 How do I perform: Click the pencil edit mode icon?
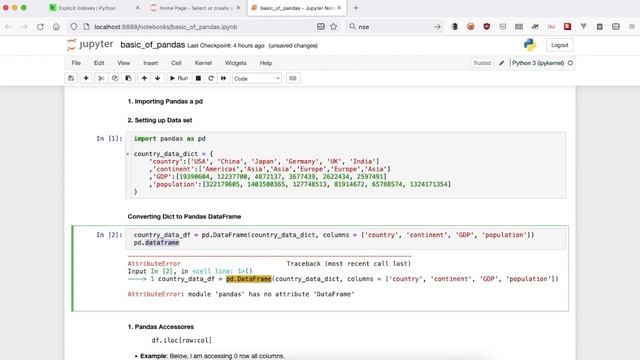(502, 63)
